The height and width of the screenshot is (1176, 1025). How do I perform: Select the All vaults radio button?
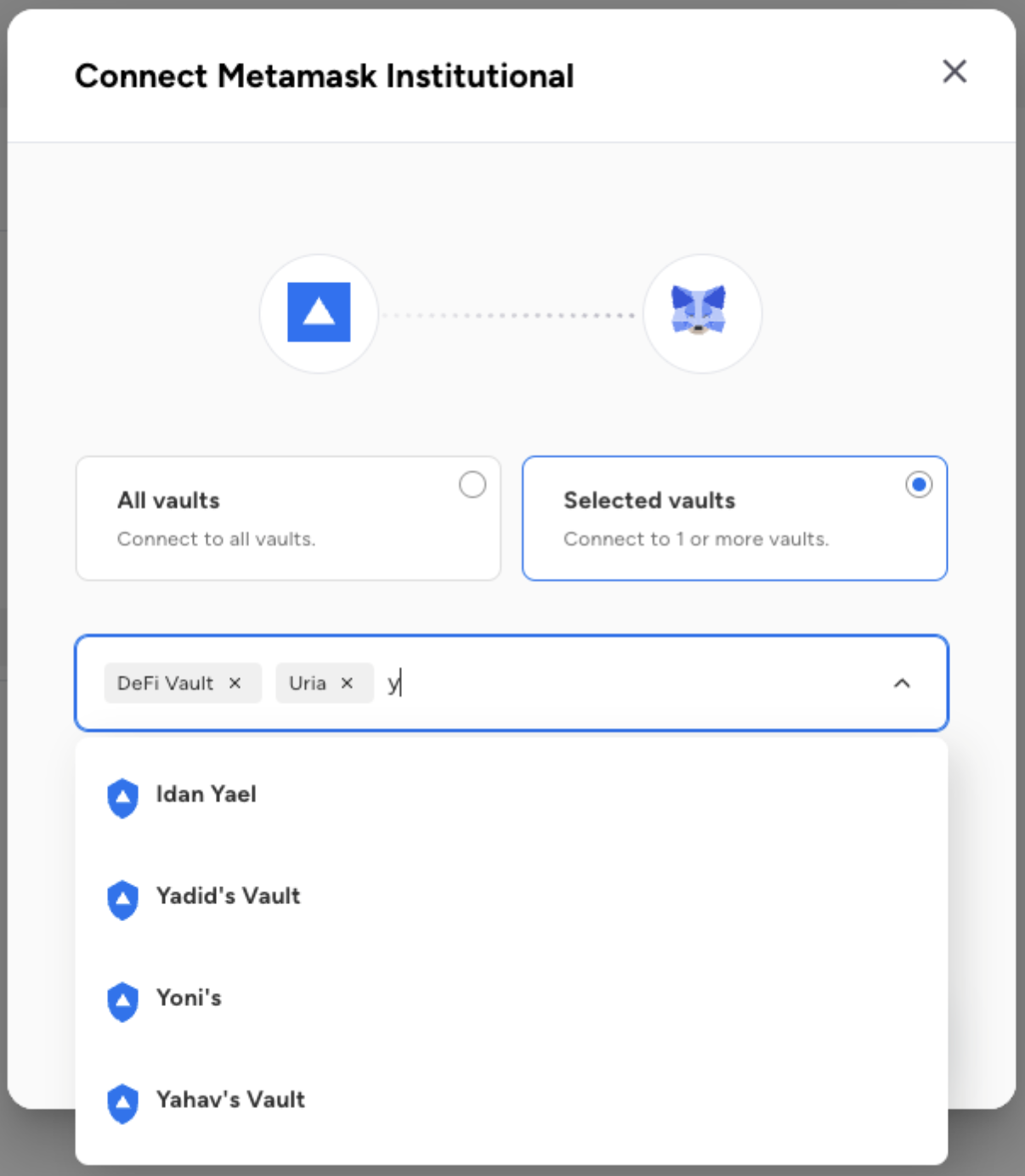(x=473, y=484)
